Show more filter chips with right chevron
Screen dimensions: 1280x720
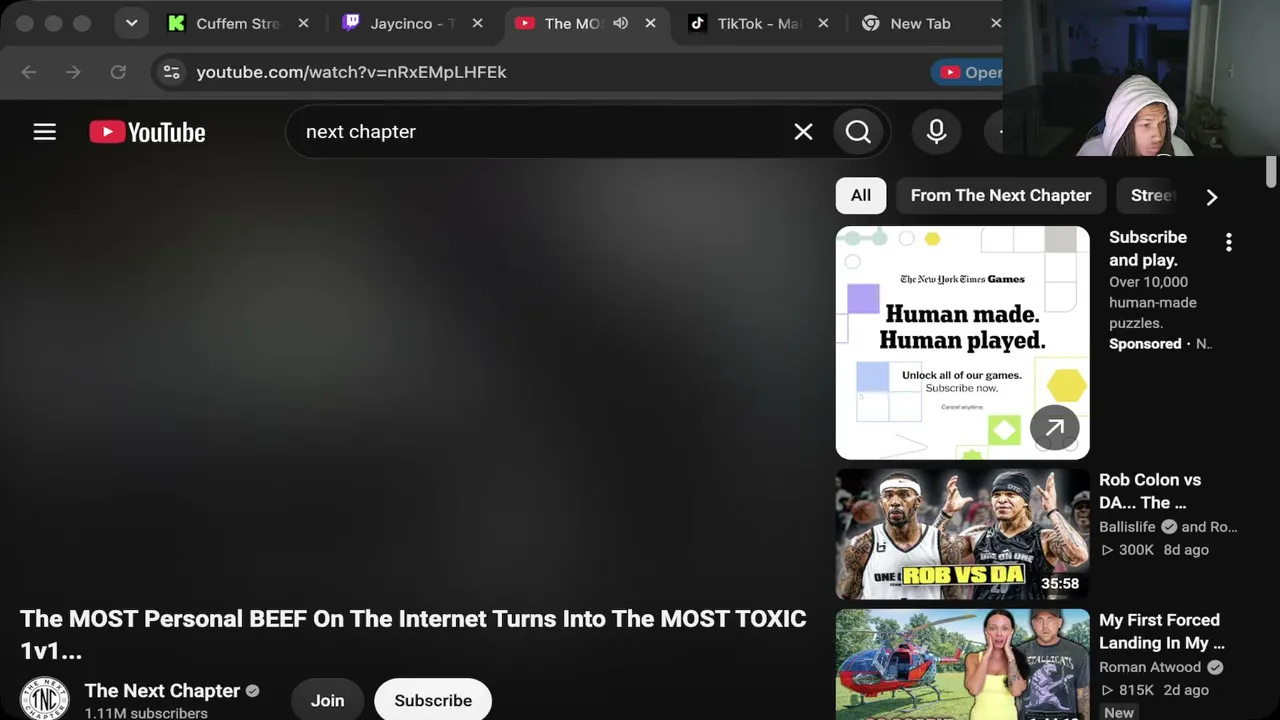1212,197
